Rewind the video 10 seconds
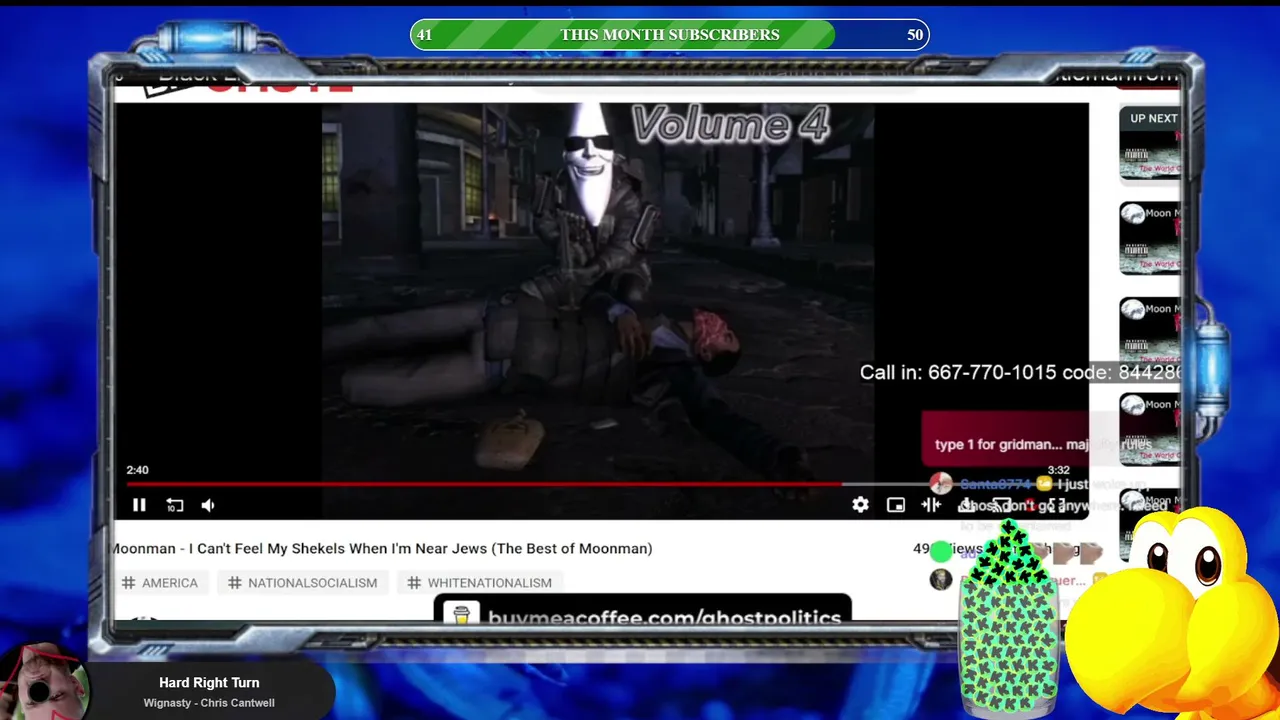1280x720 pixels. point(174,505)
